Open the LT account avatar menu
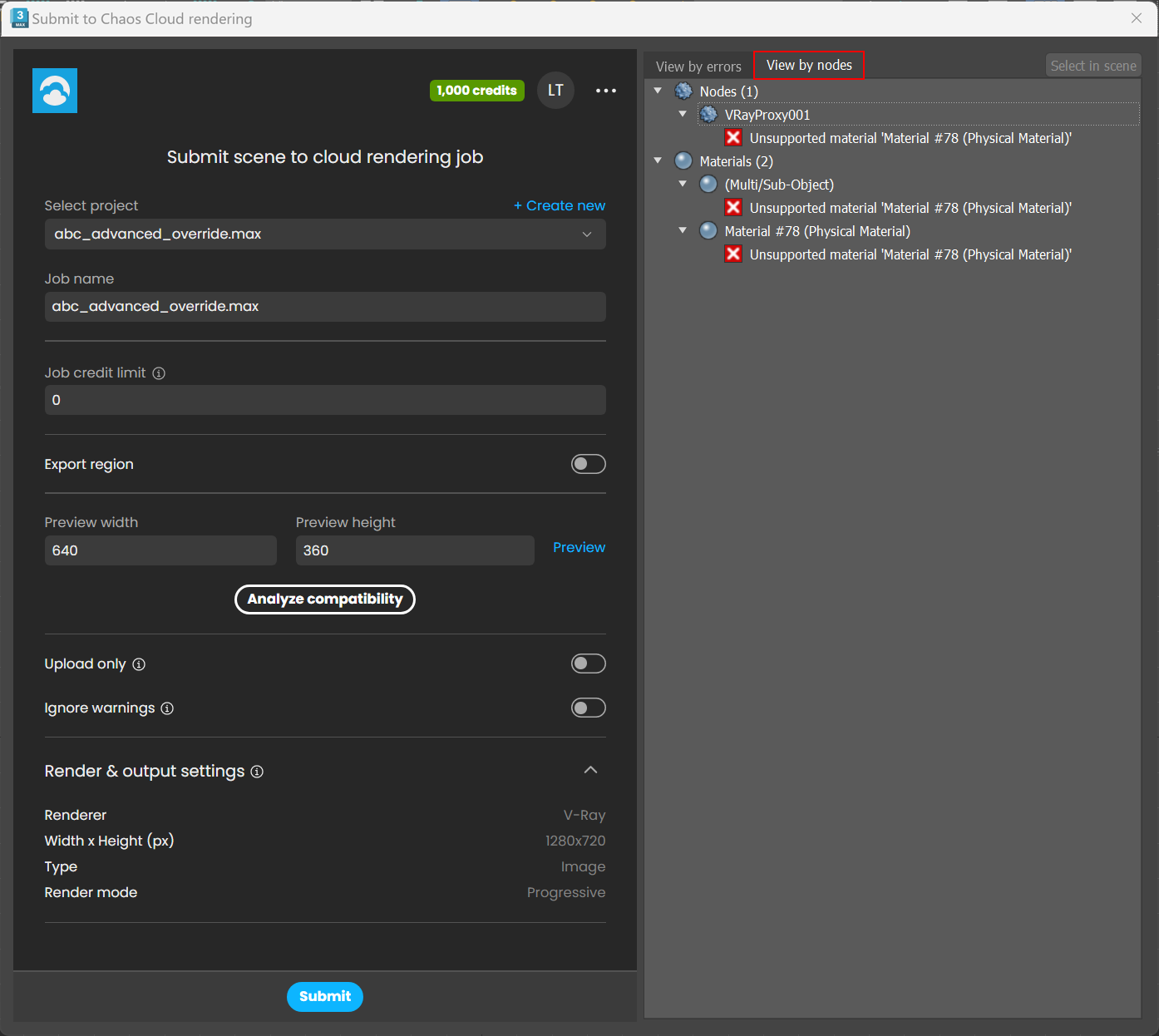This screenshot has height=1036, width=1159. pyautogui.click(x=555, y=90)
